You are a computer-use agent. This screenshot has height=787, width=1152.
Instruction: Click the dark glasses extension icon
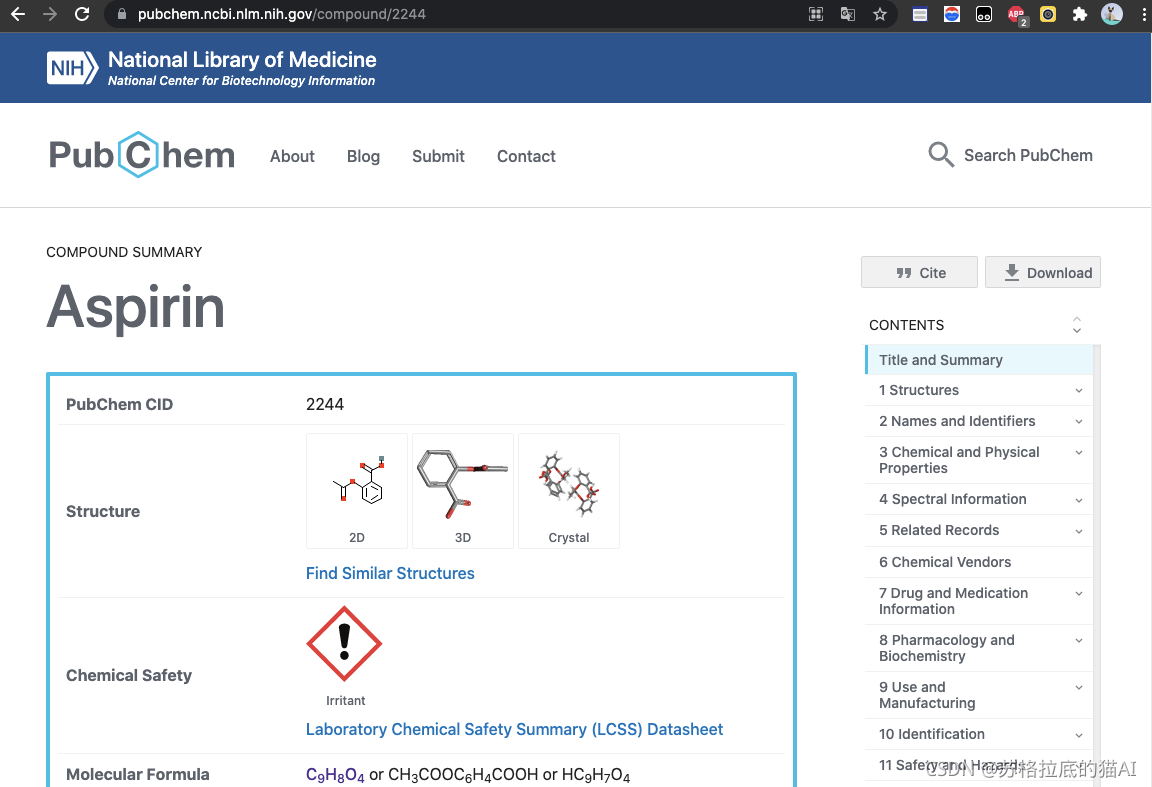click(984, 14)
